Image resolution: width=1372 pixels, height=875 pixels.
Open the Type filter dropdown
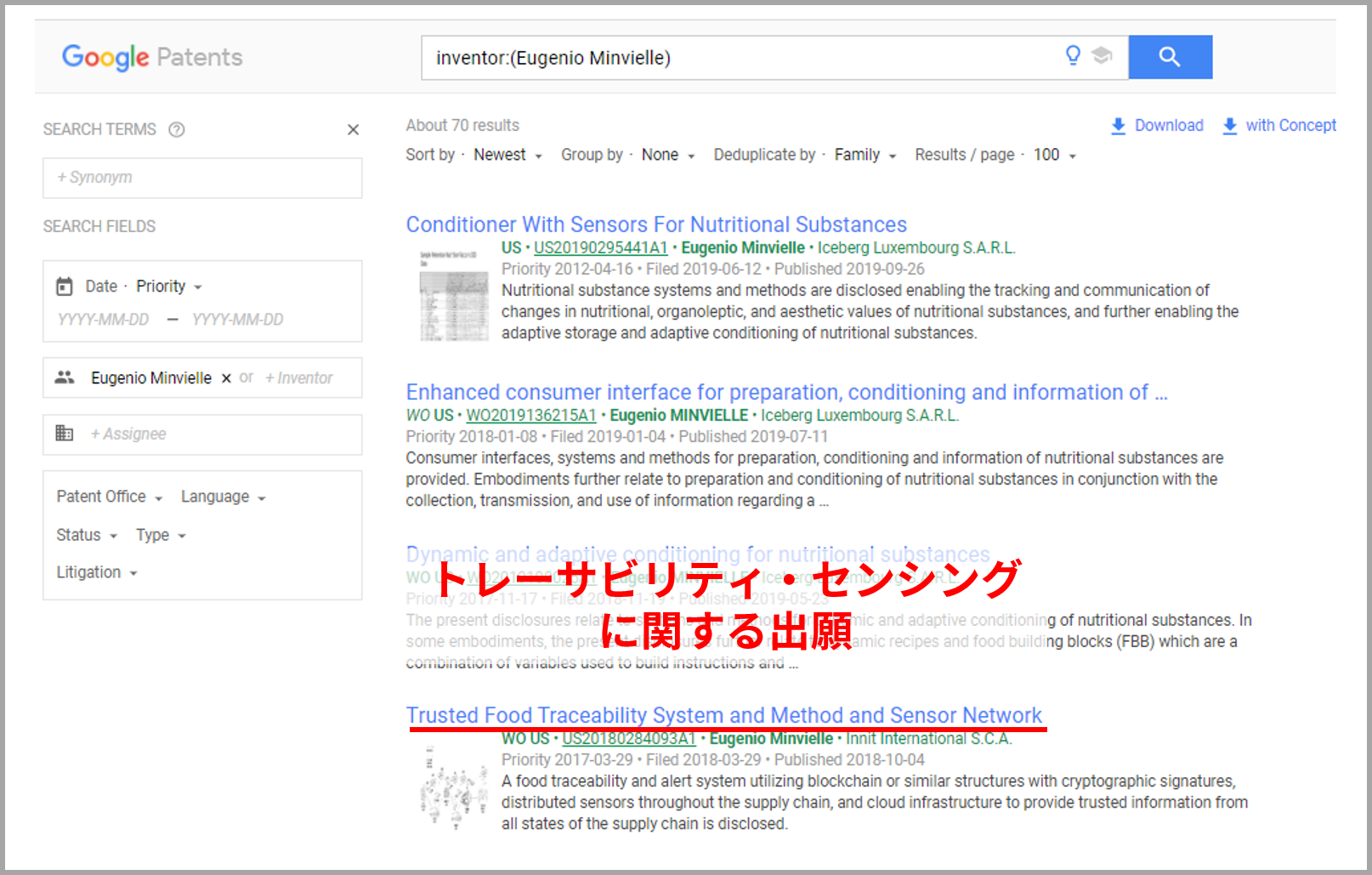click(x=161, y=535)
